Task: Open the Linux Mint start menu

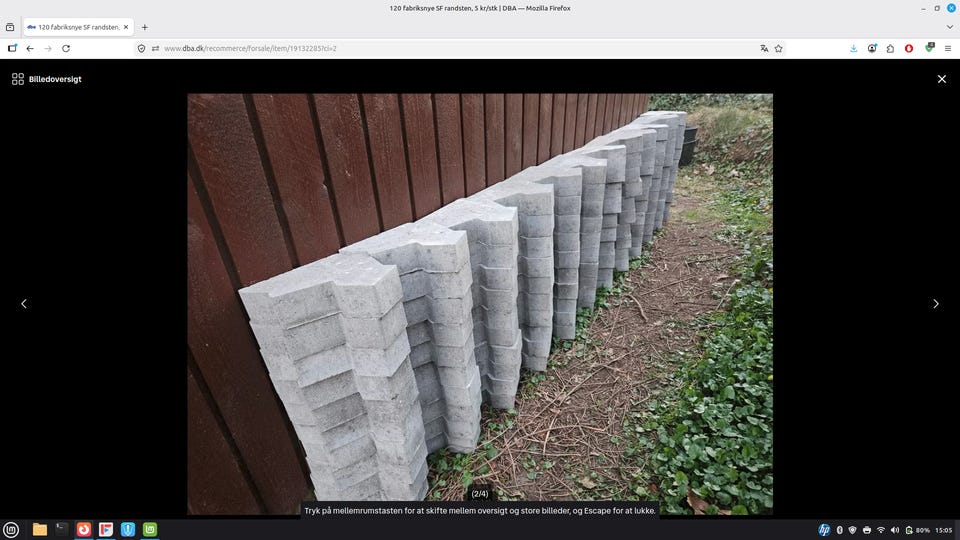Action: pyautogui.click(x=11, y=530)
